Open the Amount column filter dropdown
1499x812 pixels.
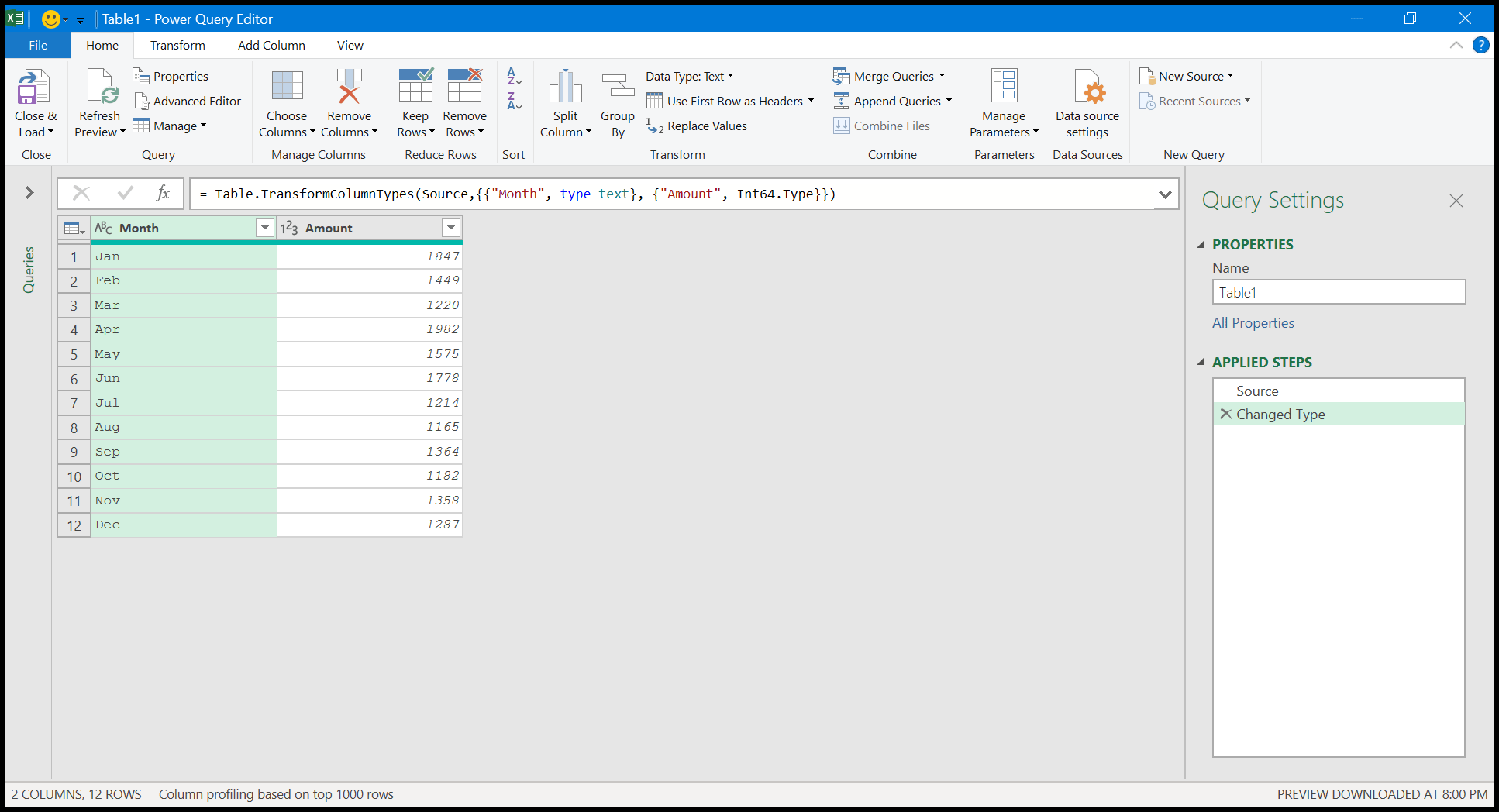point(450,228)
